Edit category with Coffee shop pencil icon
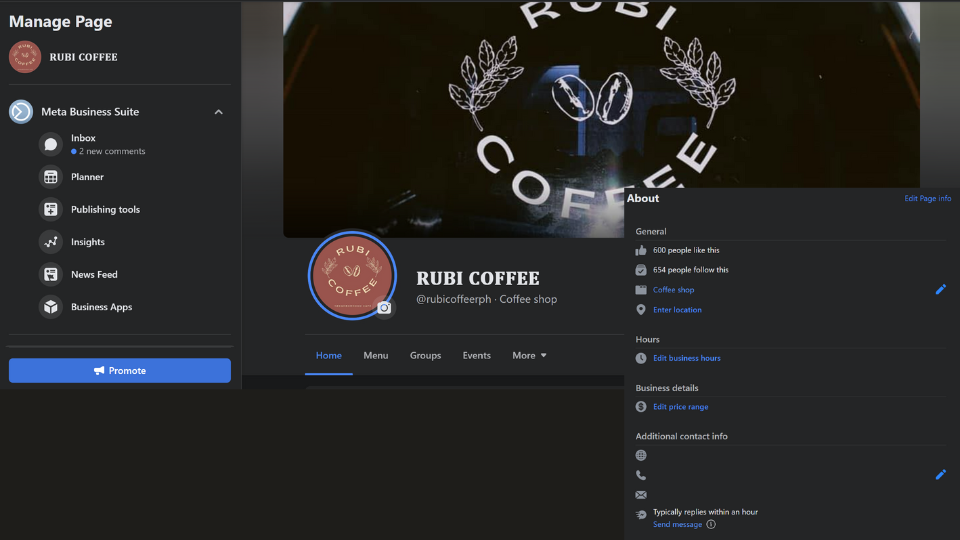The width and height of the screenshot is (960, 540). click(941, 289)
